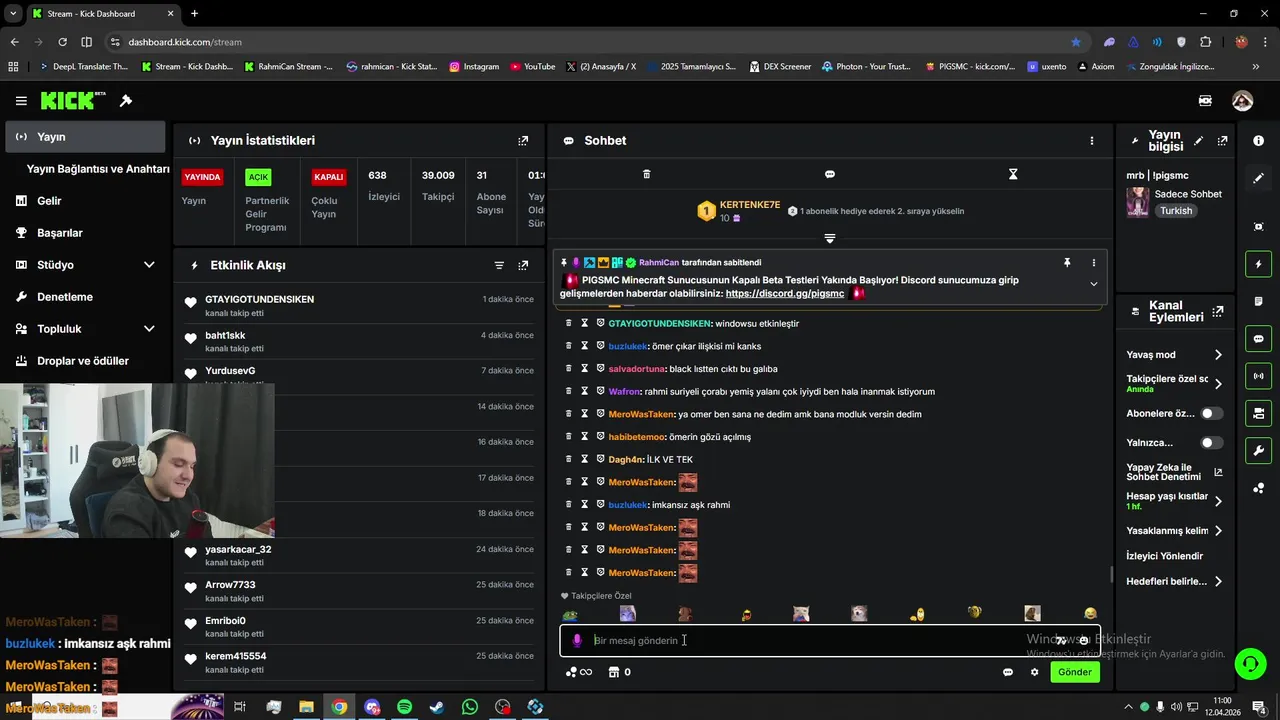
Task: Click shield icon beside habibetemoo's message
Action: [600, 436]
